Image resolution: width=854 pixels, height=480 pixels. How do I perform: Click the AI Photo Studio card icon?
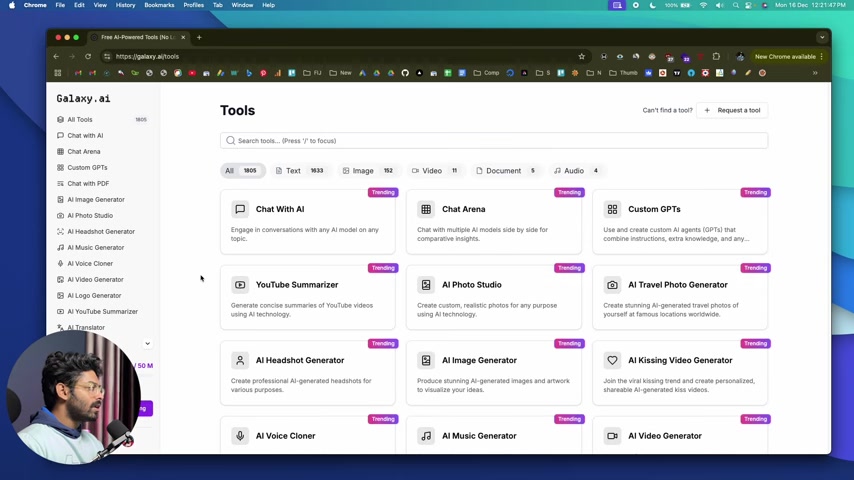click(426, 285)
